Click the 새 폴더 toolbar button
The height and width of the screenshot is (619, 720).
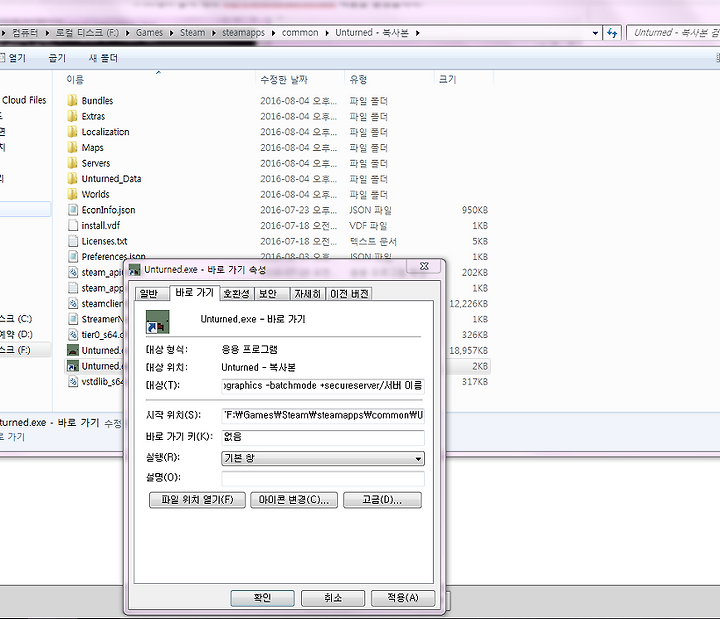103,58
